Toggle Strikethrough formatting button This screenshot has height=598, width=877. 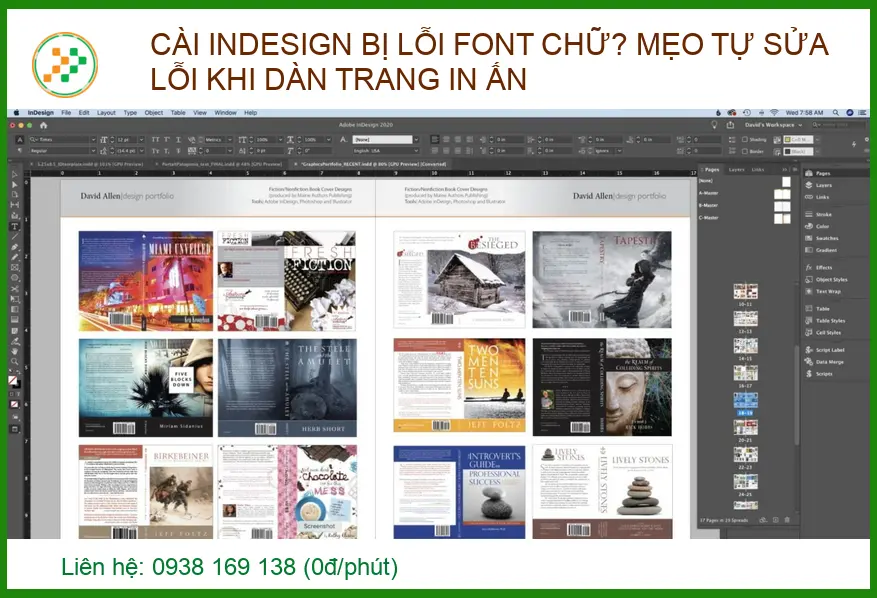pos(178,151)
